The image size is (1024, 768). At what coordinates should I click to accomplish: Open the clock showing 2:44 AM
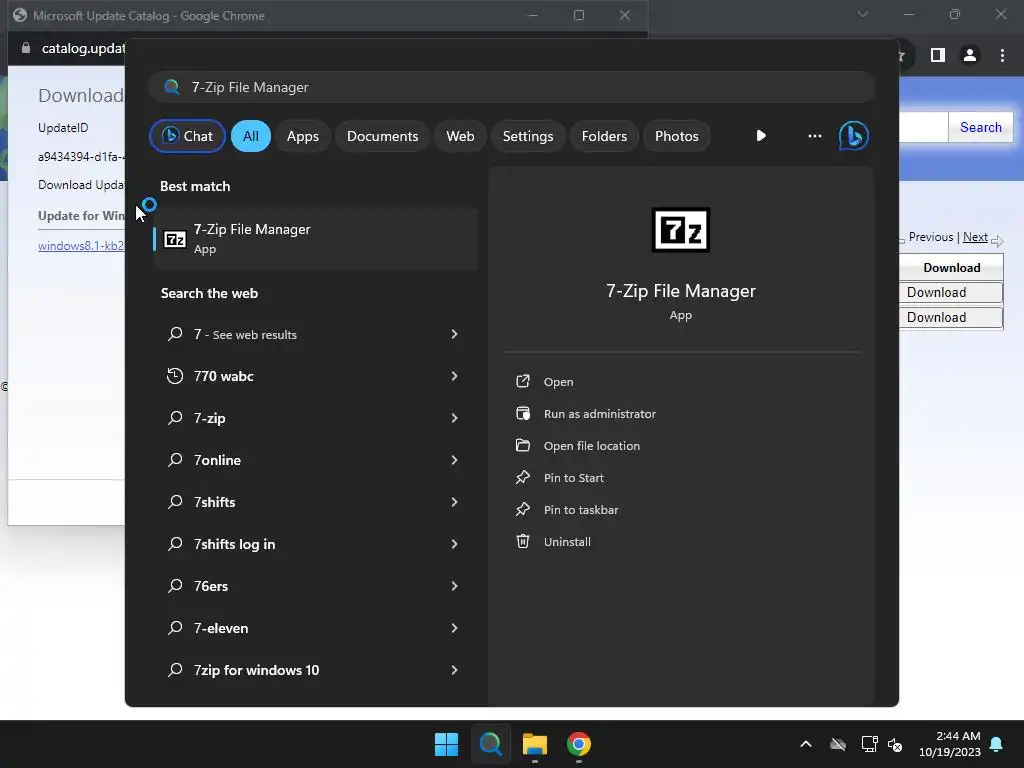click(x=950, y=744)
